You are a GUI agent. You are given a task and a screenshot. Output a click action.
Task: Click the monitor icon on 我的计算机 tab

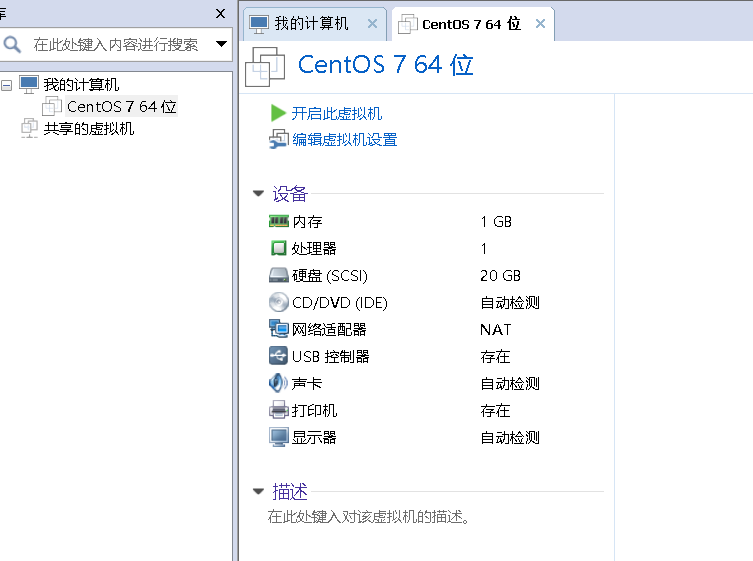coord(259,24)
